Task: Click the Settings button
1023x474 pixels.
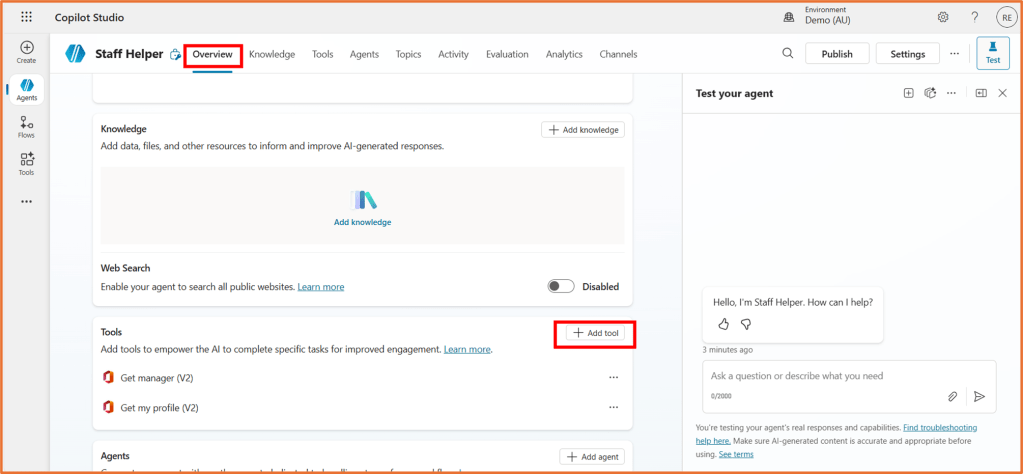Action: (908, 54)
